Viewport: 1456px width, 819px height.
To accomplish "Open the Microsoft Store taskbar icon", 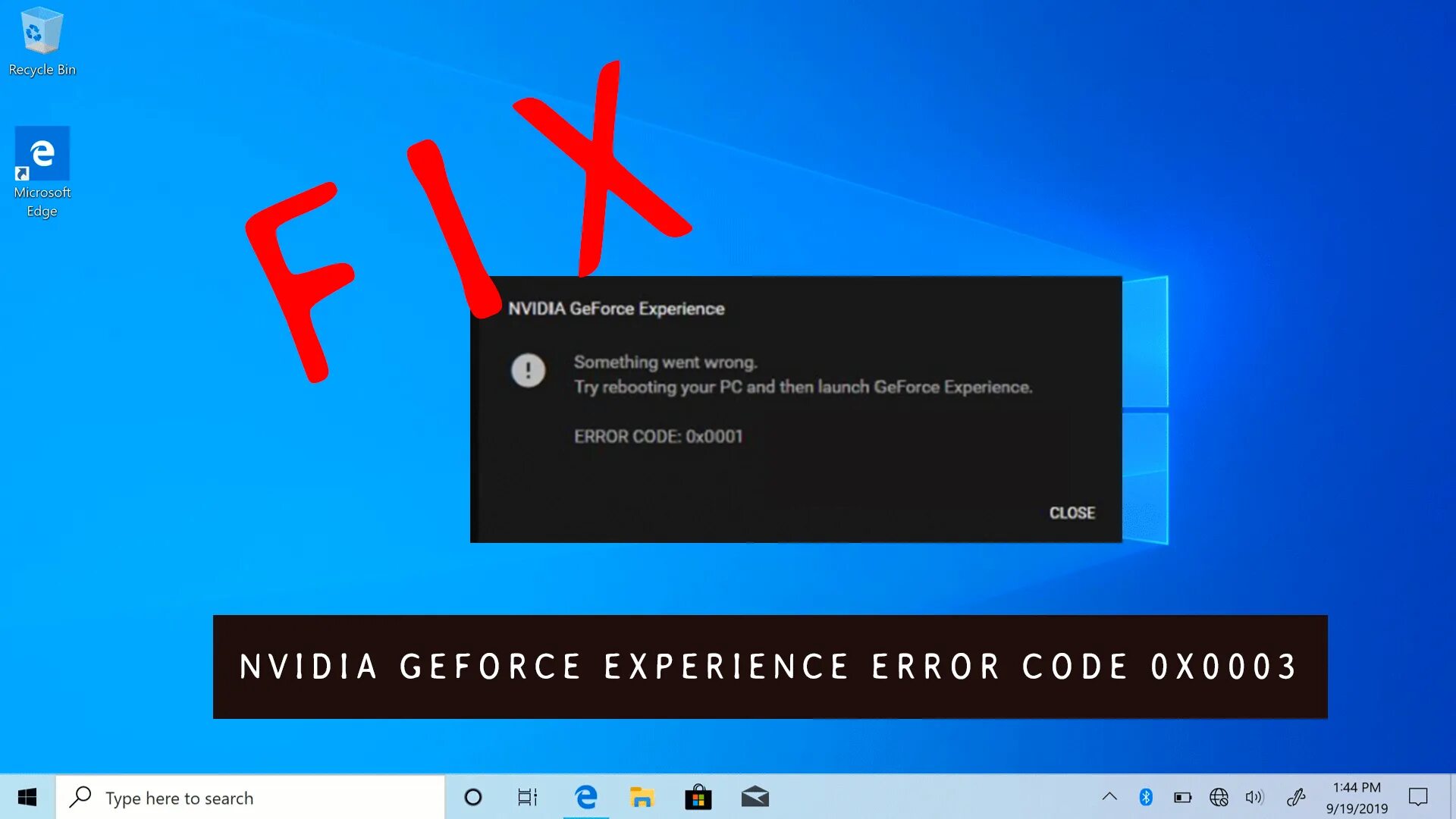I will tap(698, 797).
